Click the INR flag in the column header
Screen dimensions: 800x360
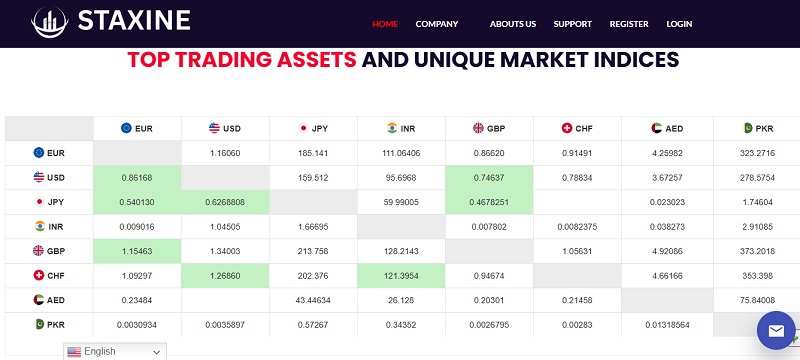[392, 128]
